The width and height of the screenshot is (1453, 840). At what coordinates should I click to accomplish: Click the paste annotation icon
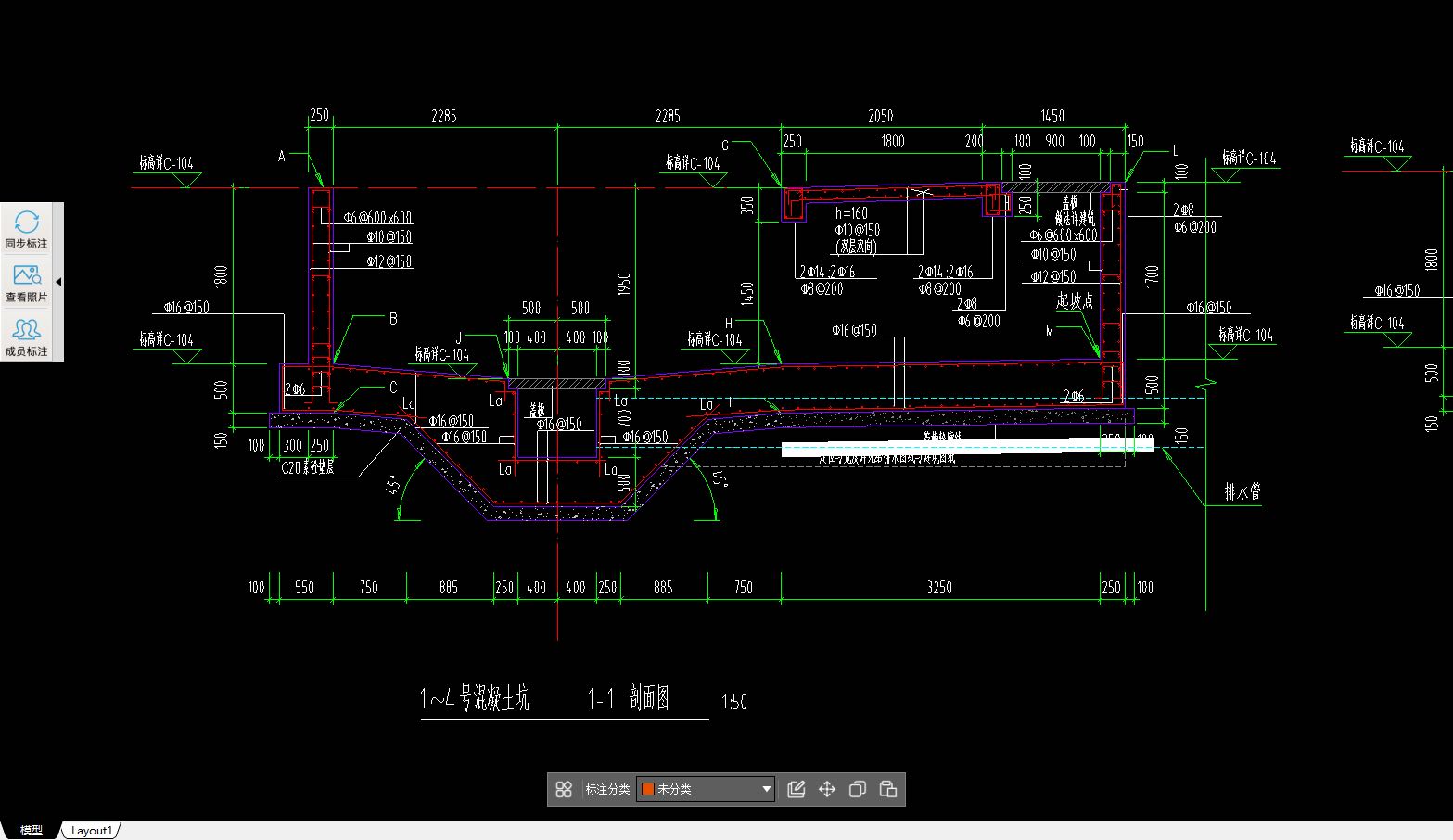coord(887,789)
